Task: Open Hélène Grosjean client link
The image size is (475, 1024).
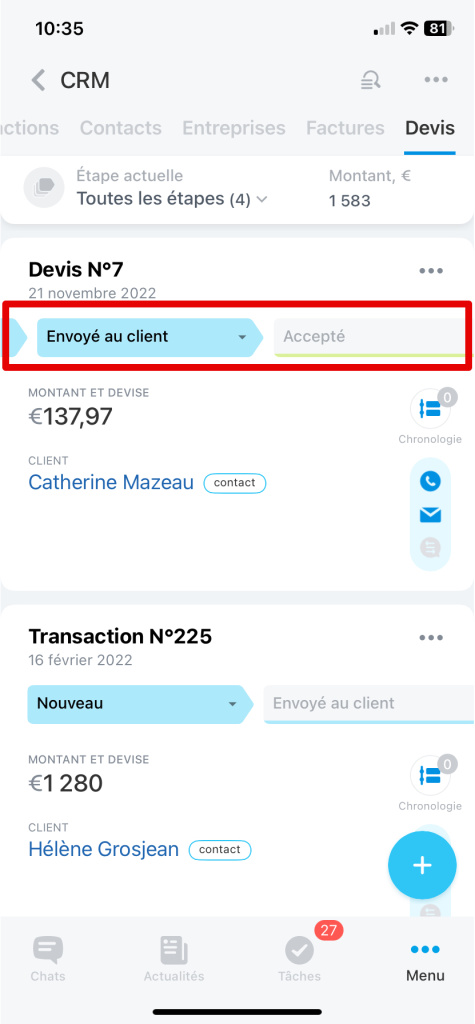Action: [x=103, y=849]
